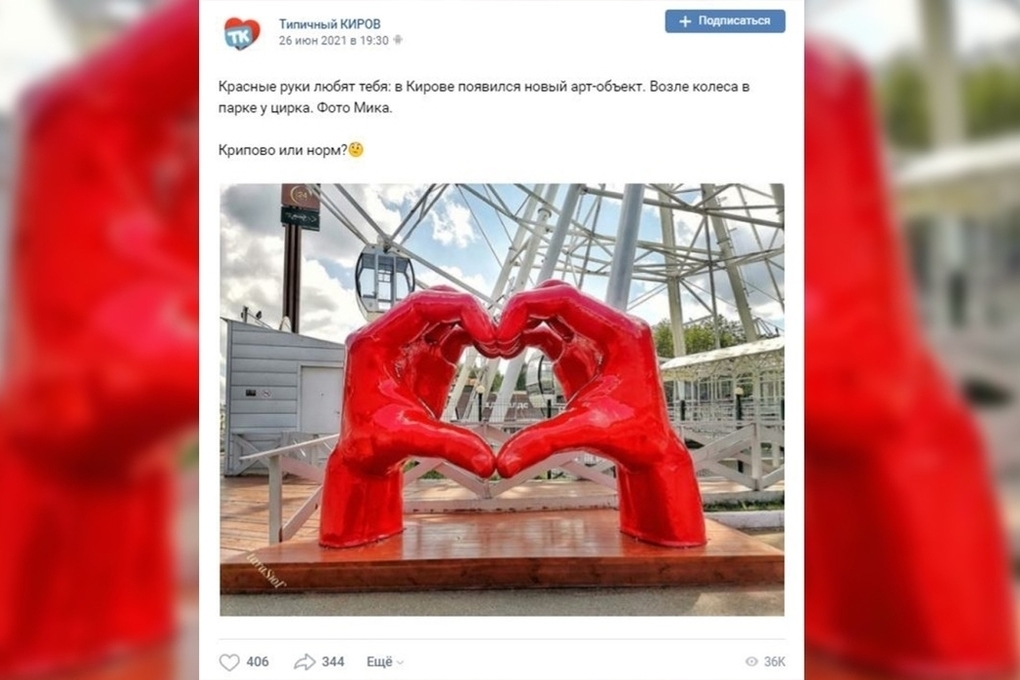Share the post using the arrow icon
The height and width of the screenshot is (680, 1020).
(x=304, y=662)
